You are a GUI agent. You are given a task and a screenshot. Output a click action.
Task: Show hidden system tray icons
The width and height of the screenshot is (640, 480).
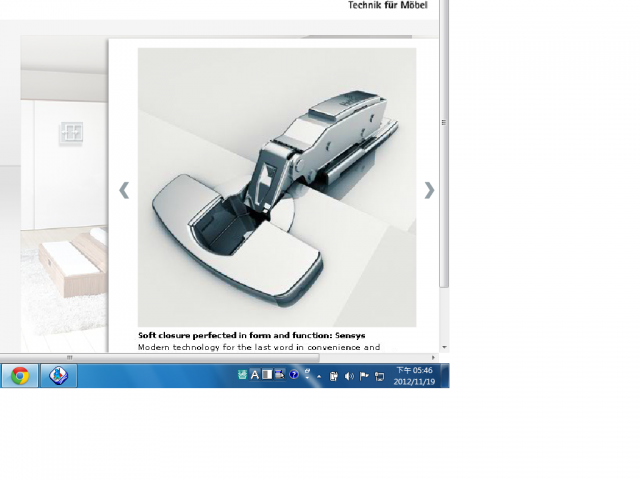point(319,376)
